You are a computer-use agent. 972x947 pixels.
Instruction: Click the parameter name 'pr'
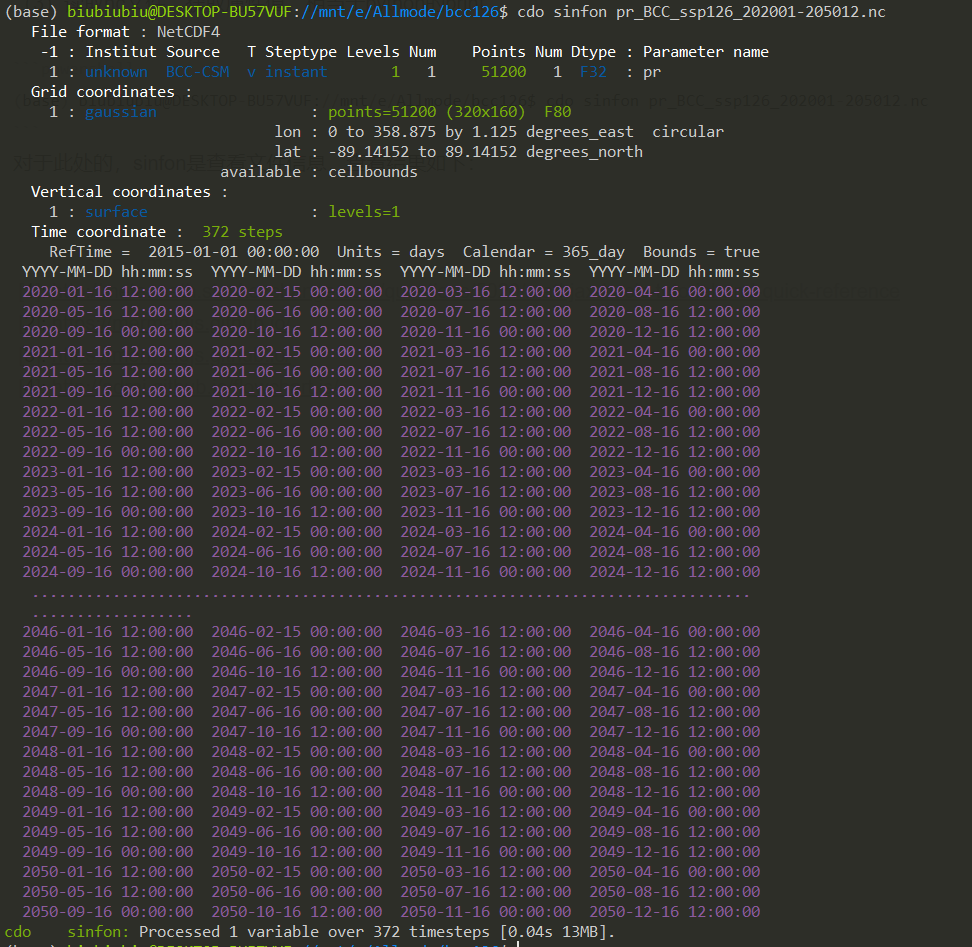tap(652, 72)
